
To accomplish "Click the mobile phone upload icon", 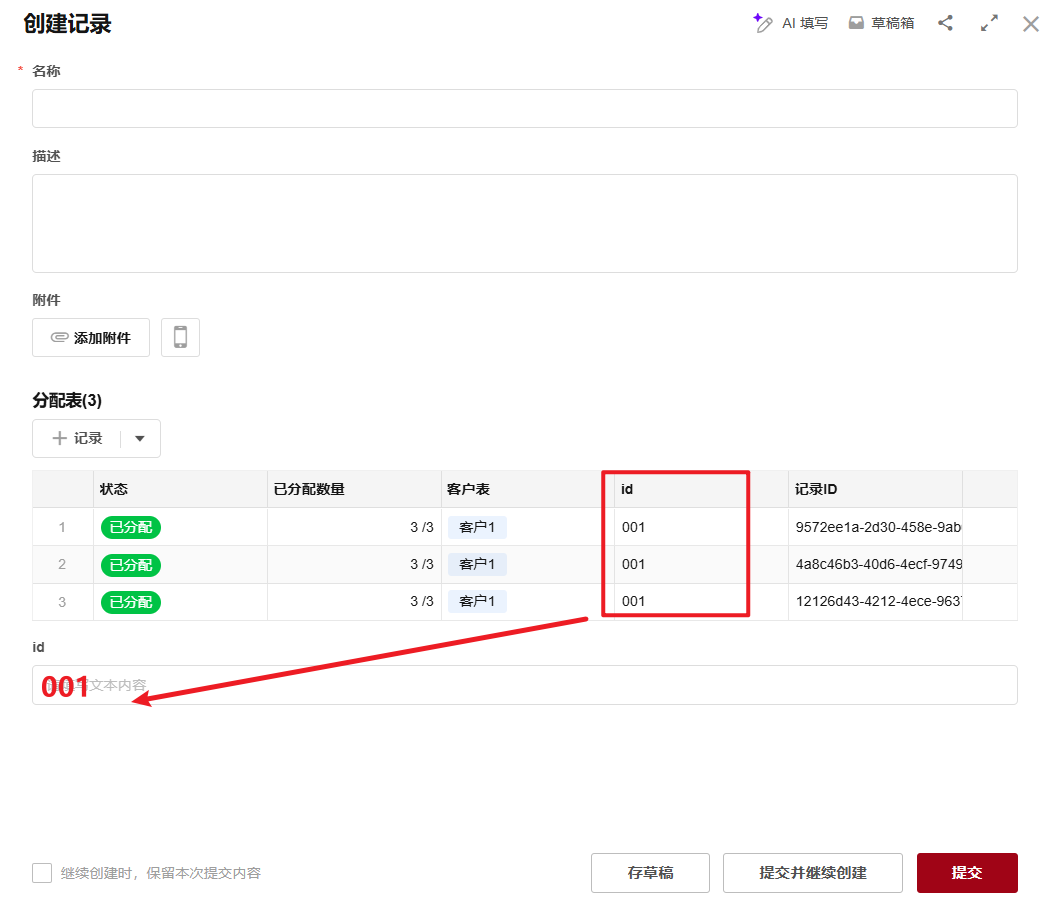I will pos(180,337).
